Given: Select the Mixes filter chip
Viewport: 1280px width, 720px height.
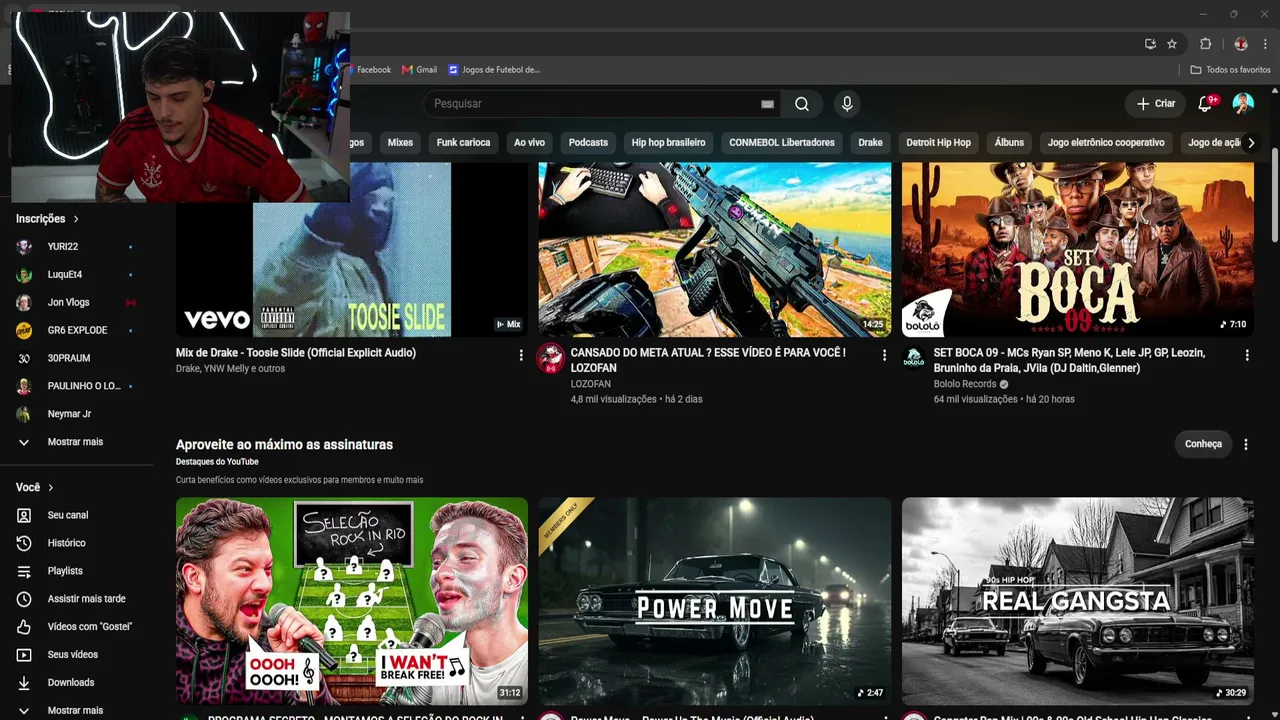Looking at the screenshot, I should point(400,143).
